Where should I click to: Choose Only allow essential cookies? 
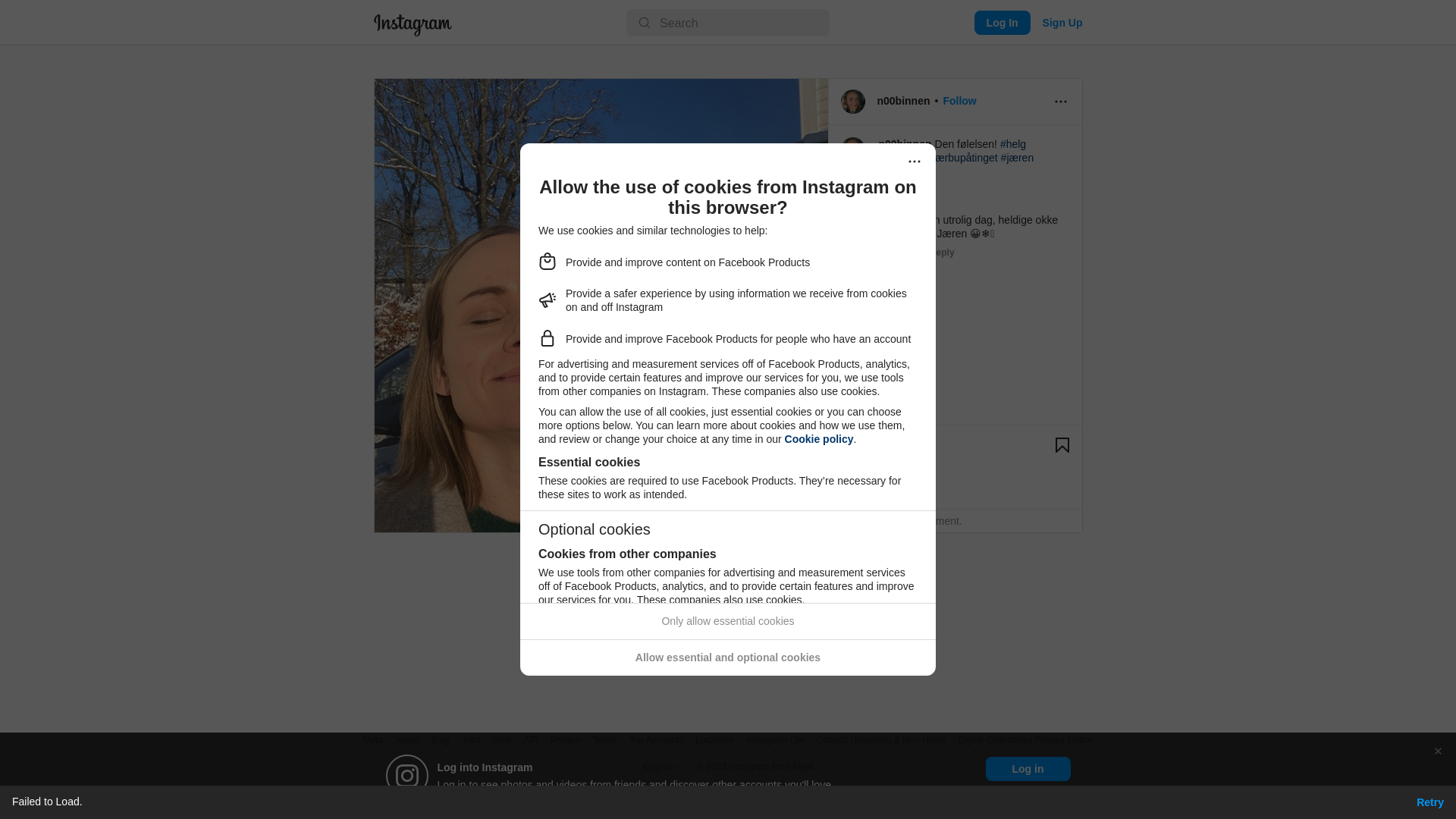[x=728, y=621]
